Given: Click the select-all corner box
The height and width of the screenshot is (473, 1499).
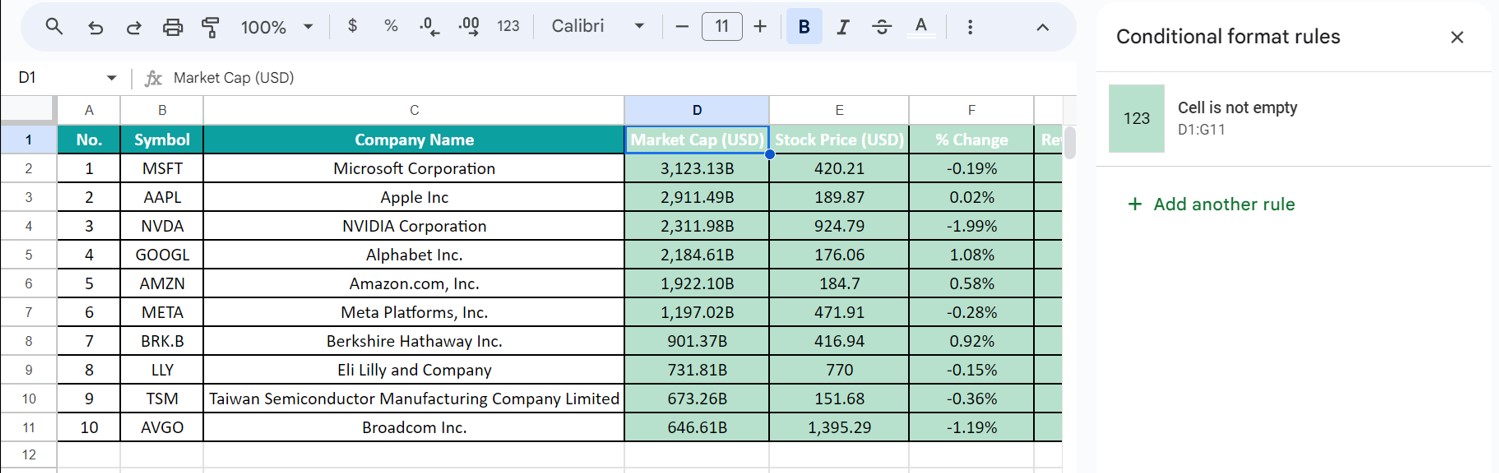Looking at the screenshot, I should point(28,110).
